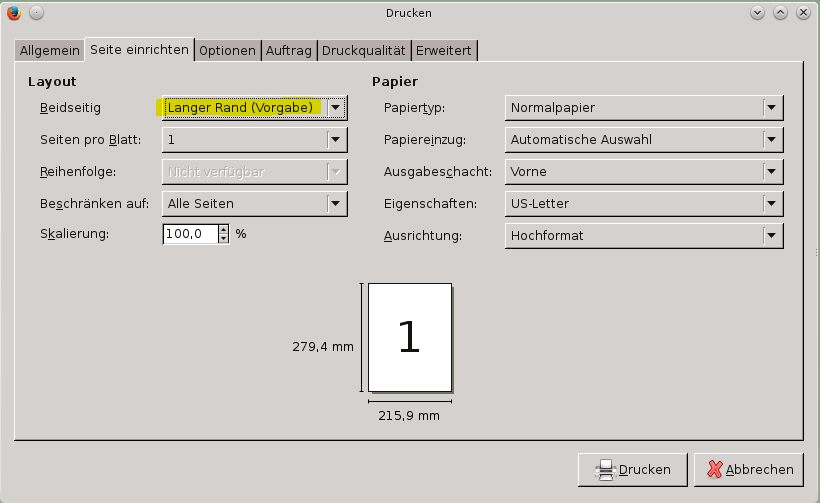This screenshot has width=820, height=503.
Task: Click the Seiten pro Blatt label
Action: click(x=90, y=140)
